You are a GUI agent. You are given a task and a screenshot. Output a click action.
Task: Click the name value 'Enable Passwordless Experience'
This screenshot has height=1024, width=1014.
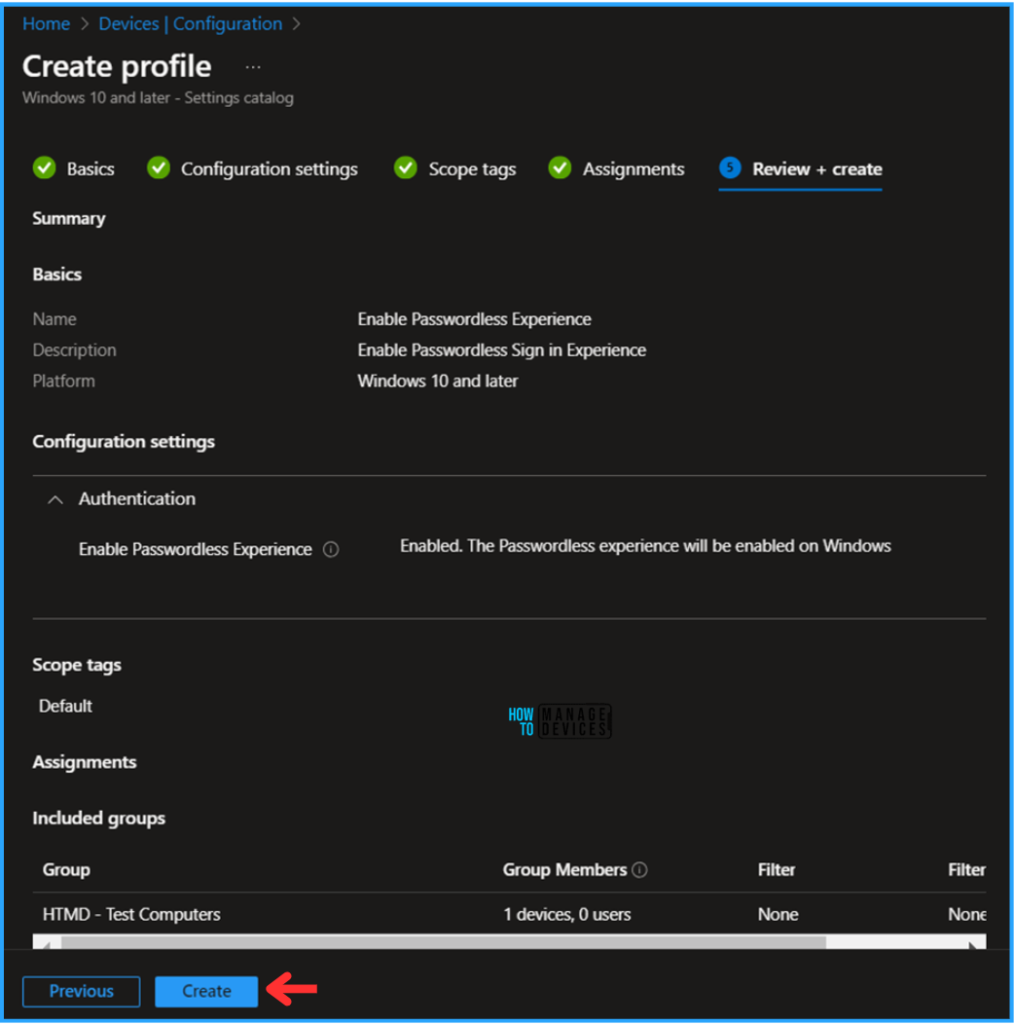click(474, 319)
